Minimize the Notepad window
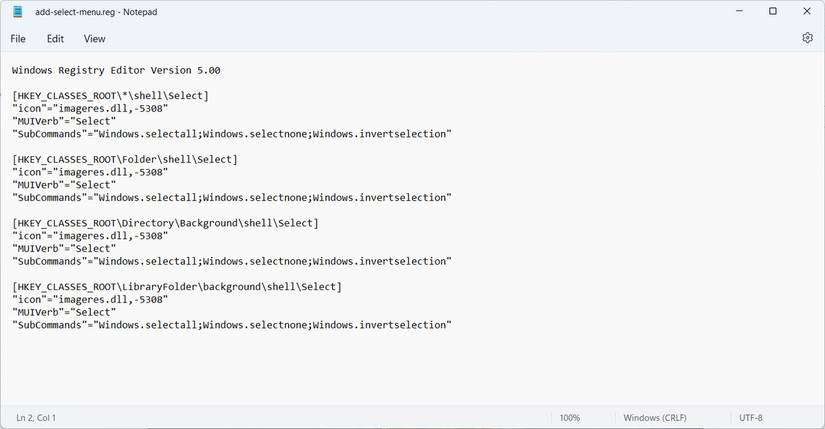Screen dimensions: 825x429 coord(738,12)
